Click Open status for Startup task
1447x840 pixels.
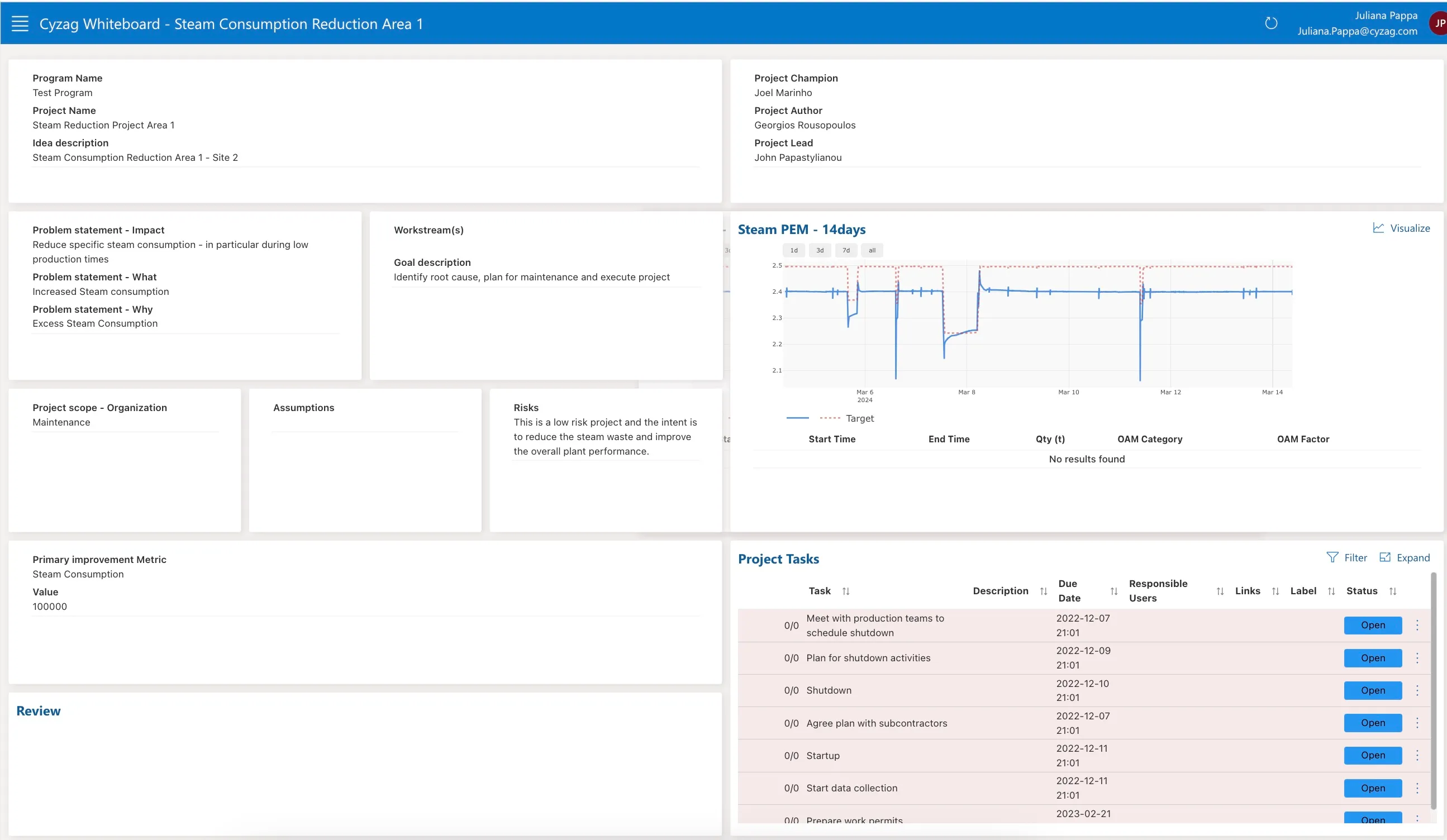click(x=1372, y=756)
